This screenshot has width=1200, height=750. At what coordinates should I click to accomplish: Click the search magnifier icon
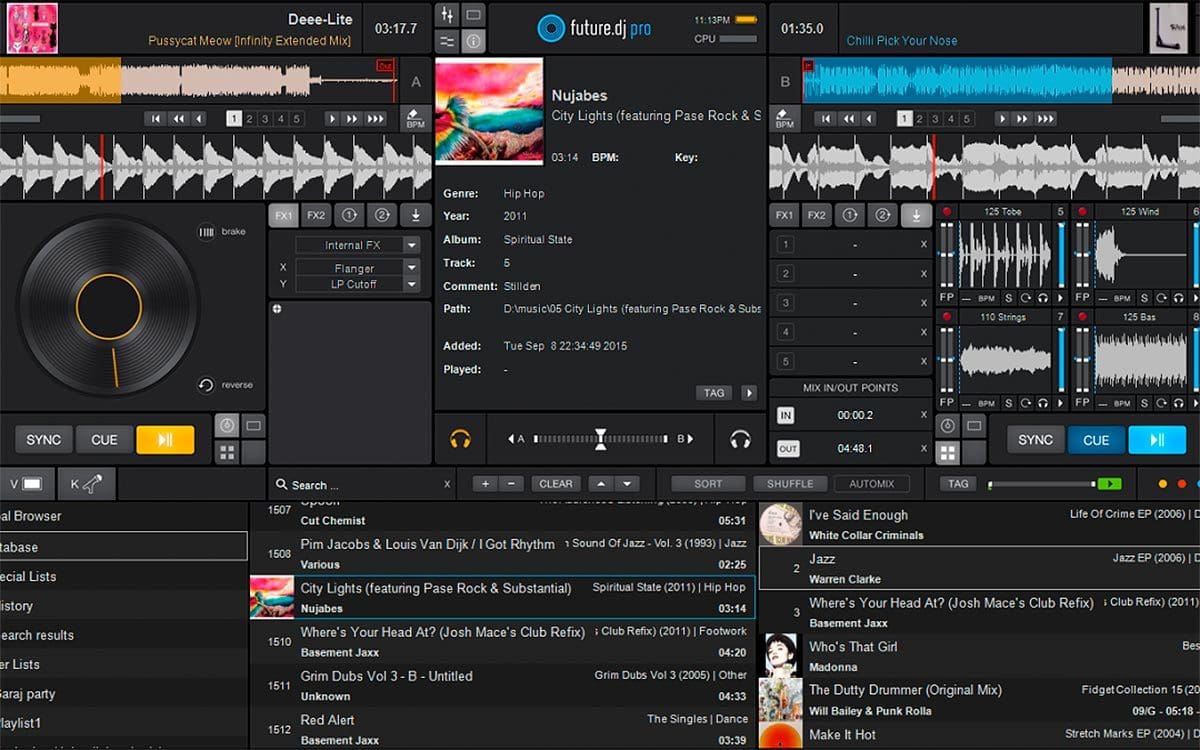pyautogui.click(x=282, y=484)
